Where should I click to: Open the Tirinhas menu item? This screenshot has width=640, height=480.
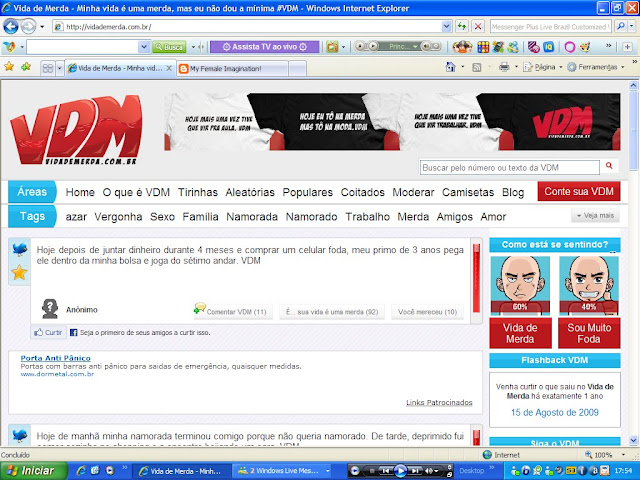coord(198,192)
